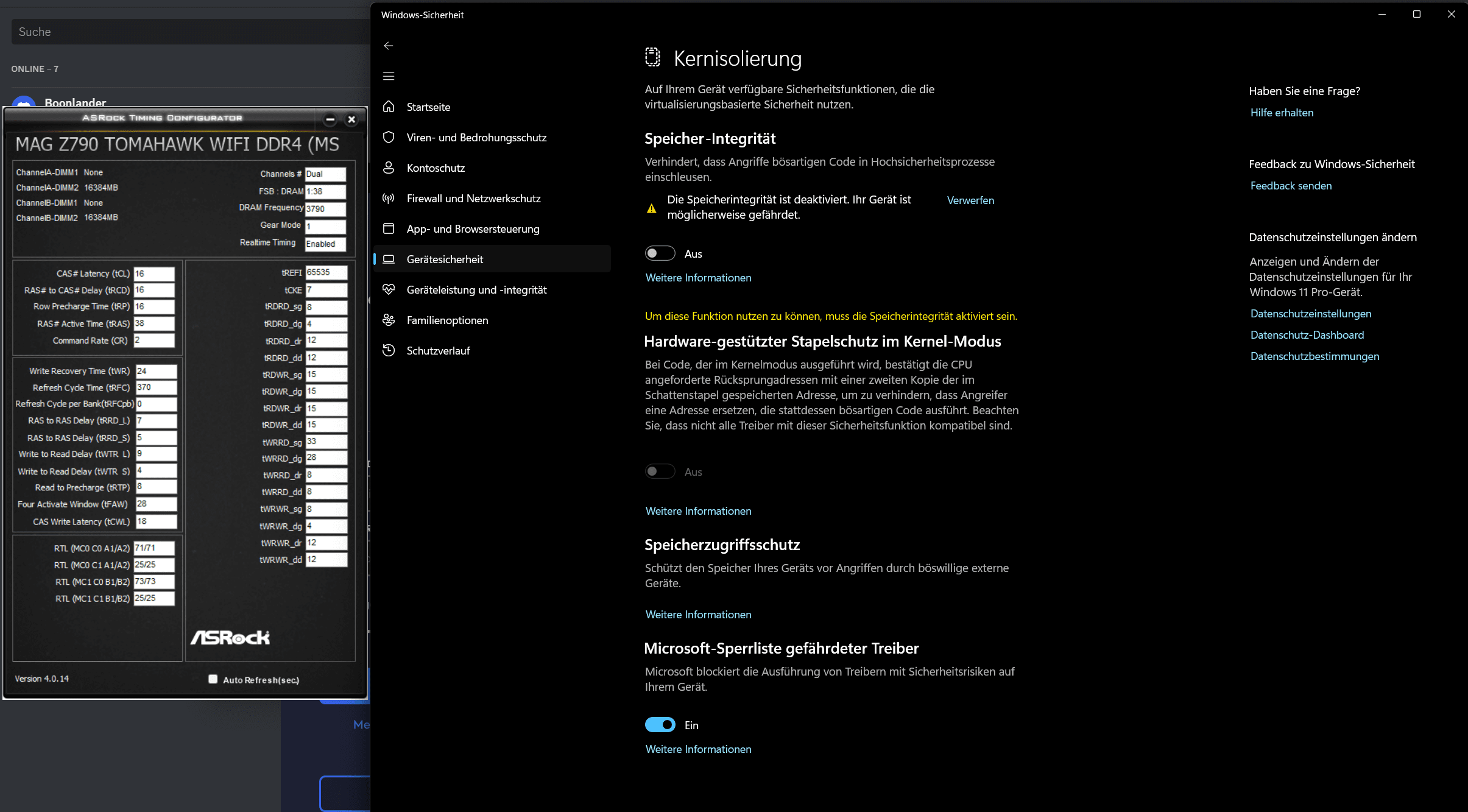The height and width of the screenshot is (812, 1468).
Task: Click the RAS# Active Time (tRAS) field
Action: pos(154,323)
